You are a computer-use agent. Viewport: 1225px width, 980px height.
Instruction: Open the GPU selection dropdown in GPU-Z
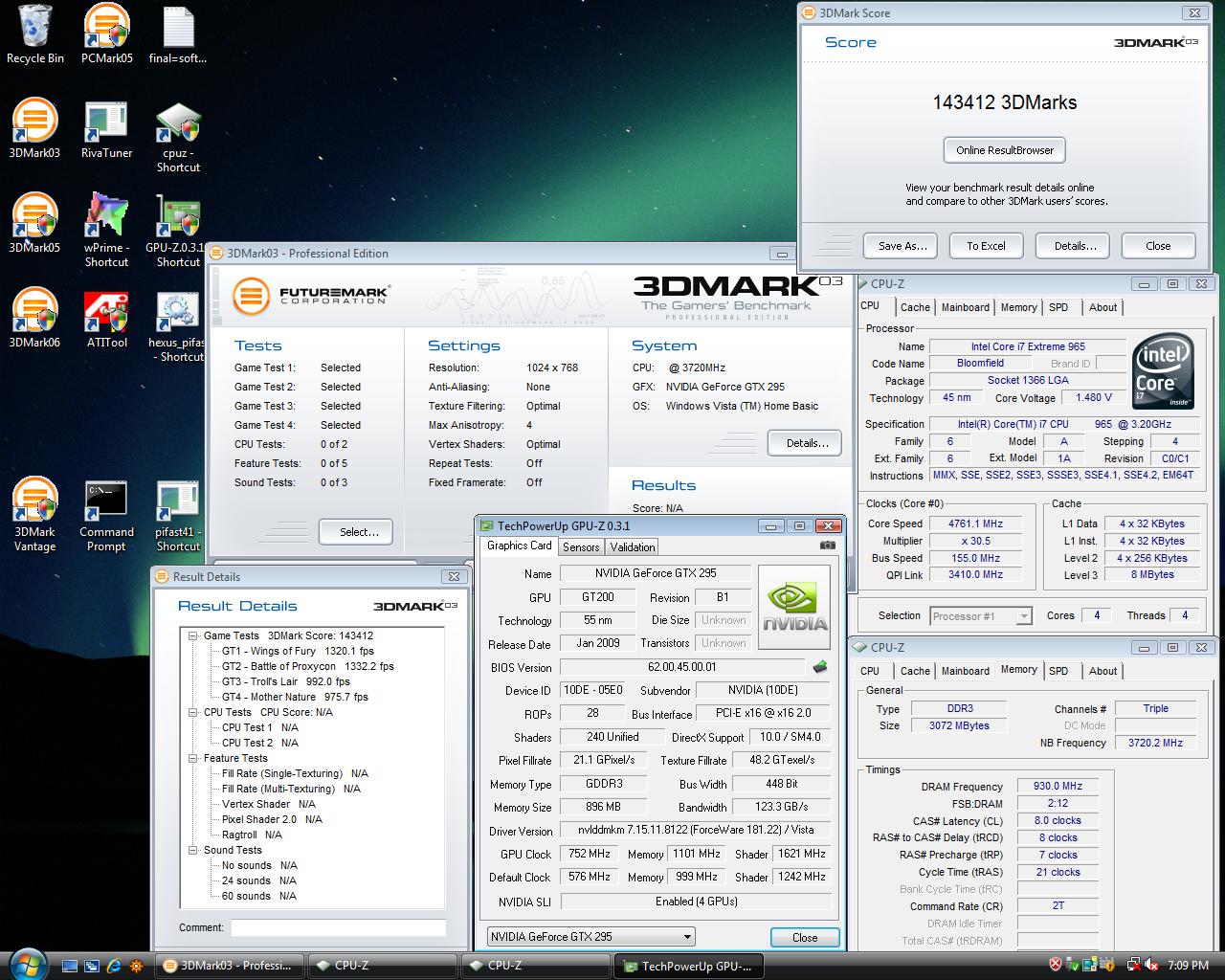(590, 937)
